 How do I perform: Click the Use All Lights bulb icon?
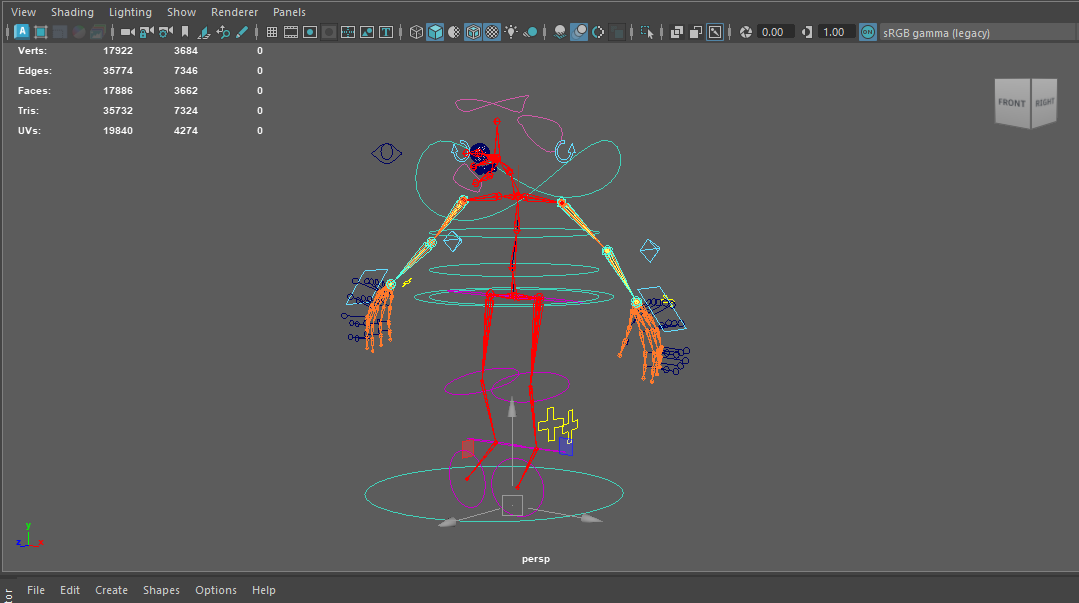pyautogui.click(x=512, y=32)
